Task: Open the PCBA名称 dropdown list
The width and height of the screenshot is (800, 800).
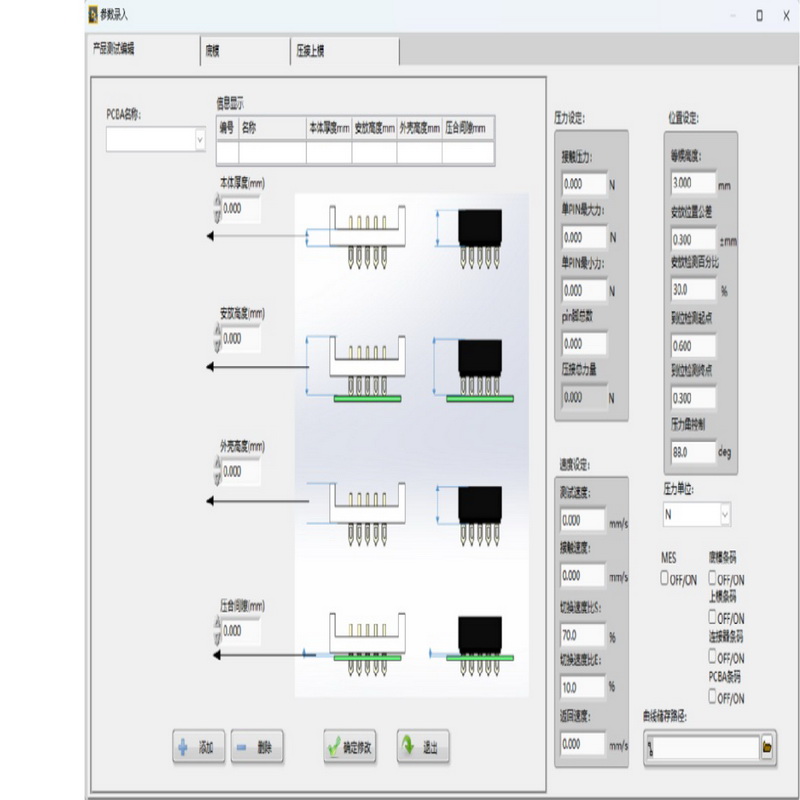Action: click(199, 141)
